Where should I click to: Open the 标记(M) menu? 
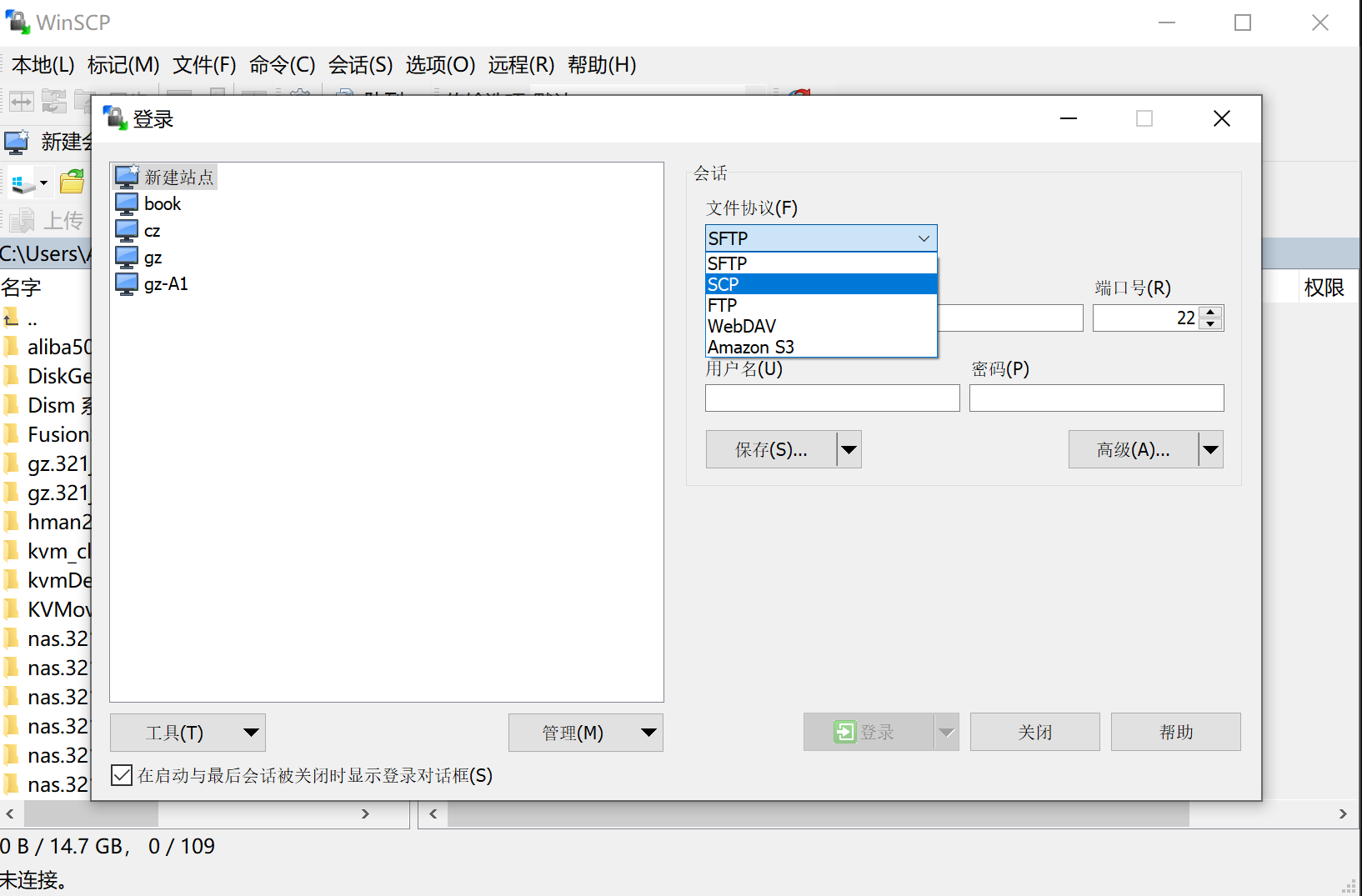pyautogui.click(x=123, y=65)
